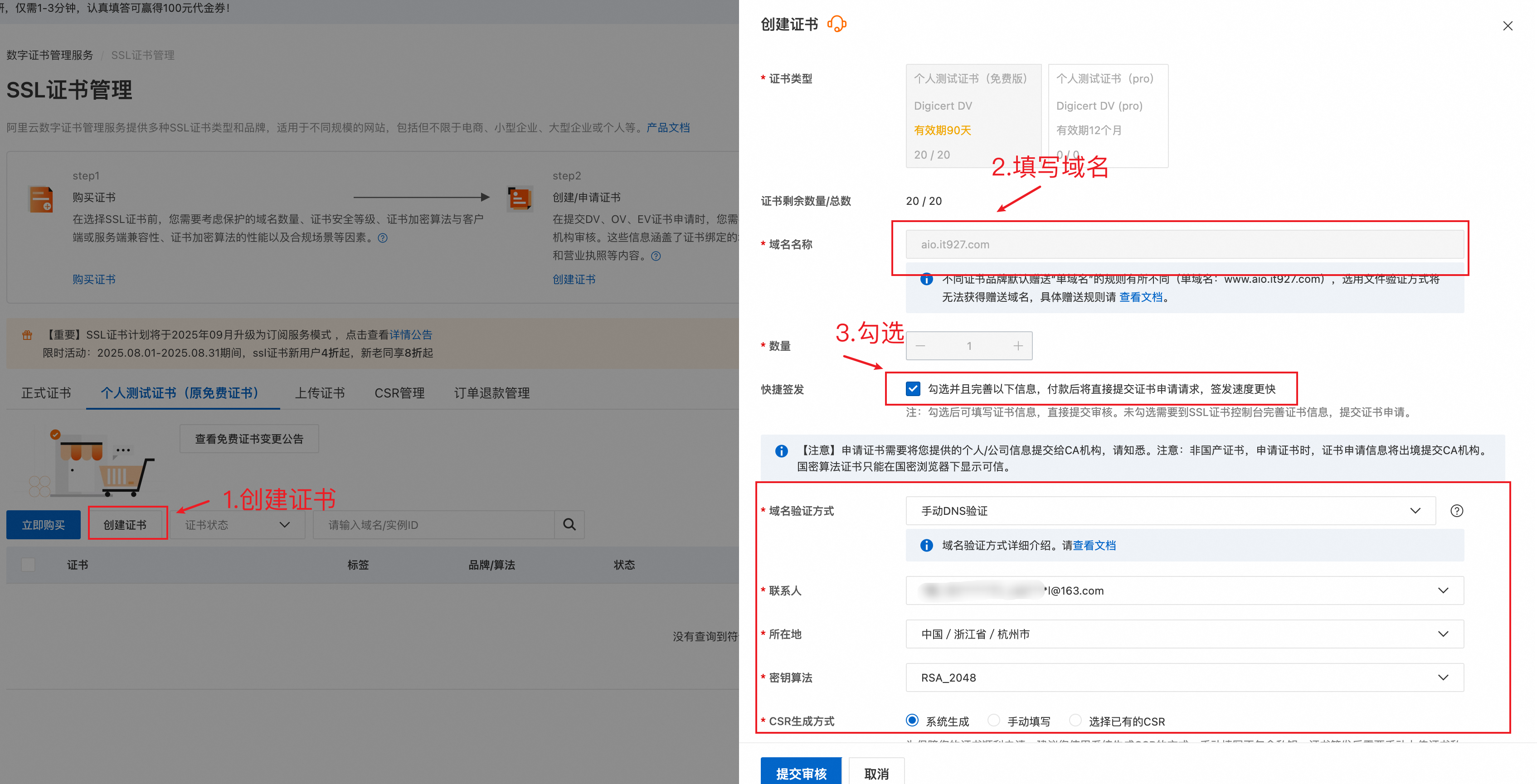
Task: Open the 域名验证方式 dropdown
Action: tap(1170, 511)
